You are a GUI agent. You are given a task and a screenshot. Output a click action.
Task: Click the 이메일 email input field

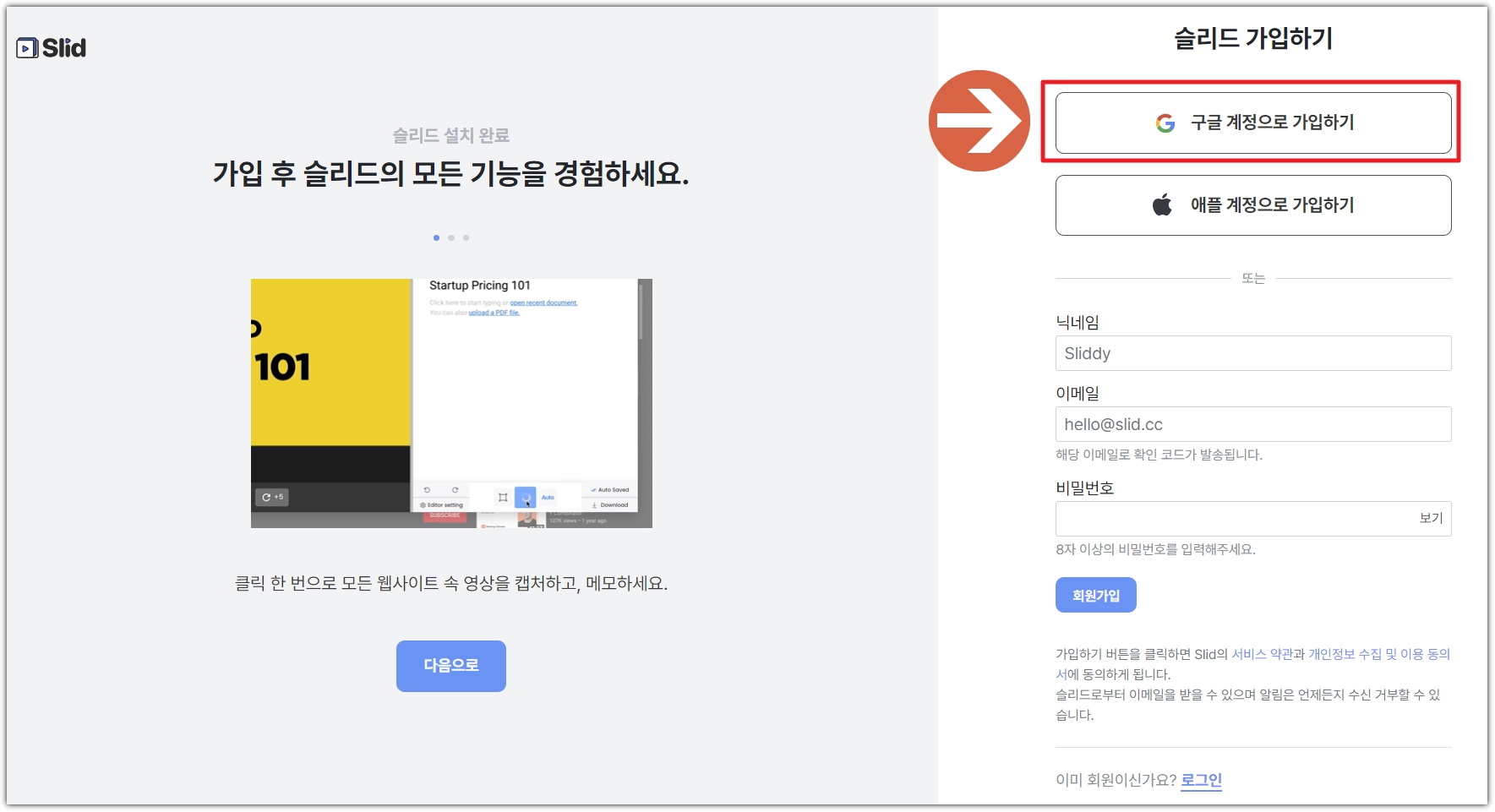tap(1252, 423)
